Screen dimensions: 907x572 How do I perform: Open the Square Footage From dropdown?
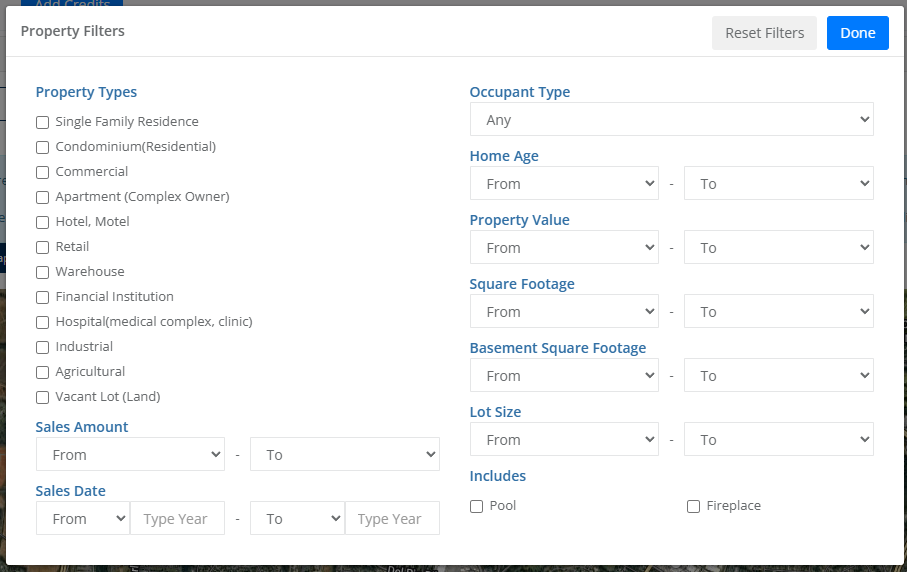[x=564, y=312]
